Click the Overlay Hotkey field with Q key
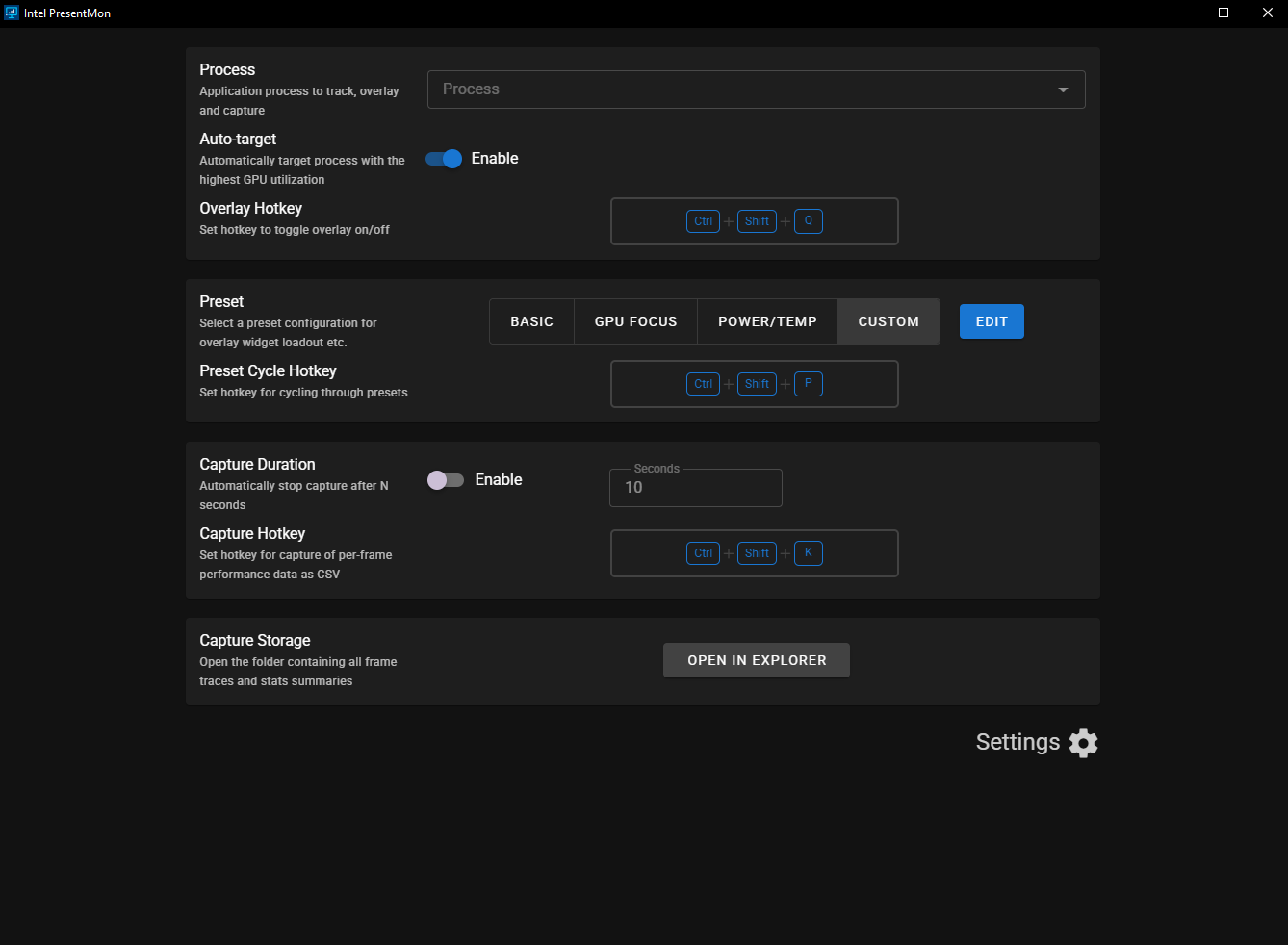The image size is (1288, 945). tap(755, 221)
